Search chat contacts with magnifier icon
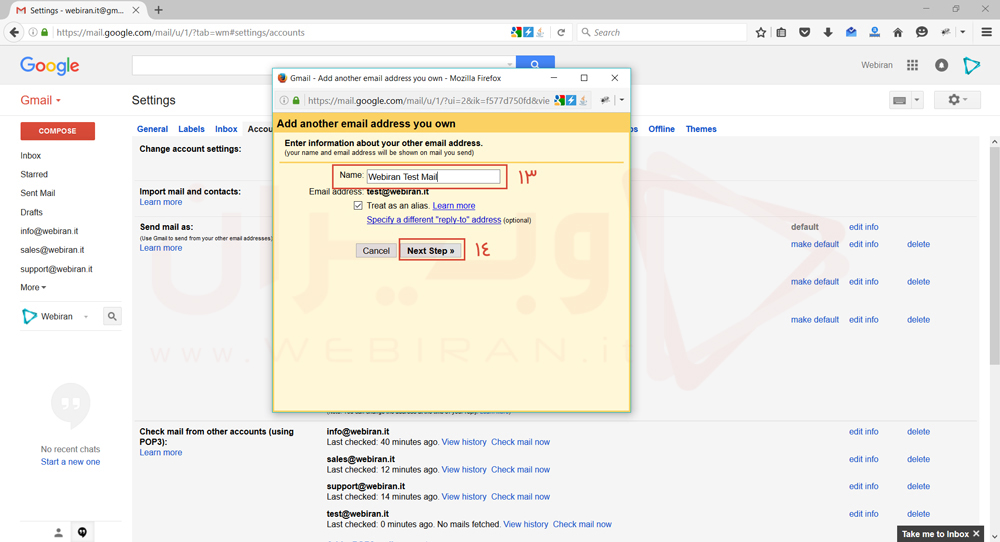This screenshot has width=1000, height=542. click(x=112, y=316)
